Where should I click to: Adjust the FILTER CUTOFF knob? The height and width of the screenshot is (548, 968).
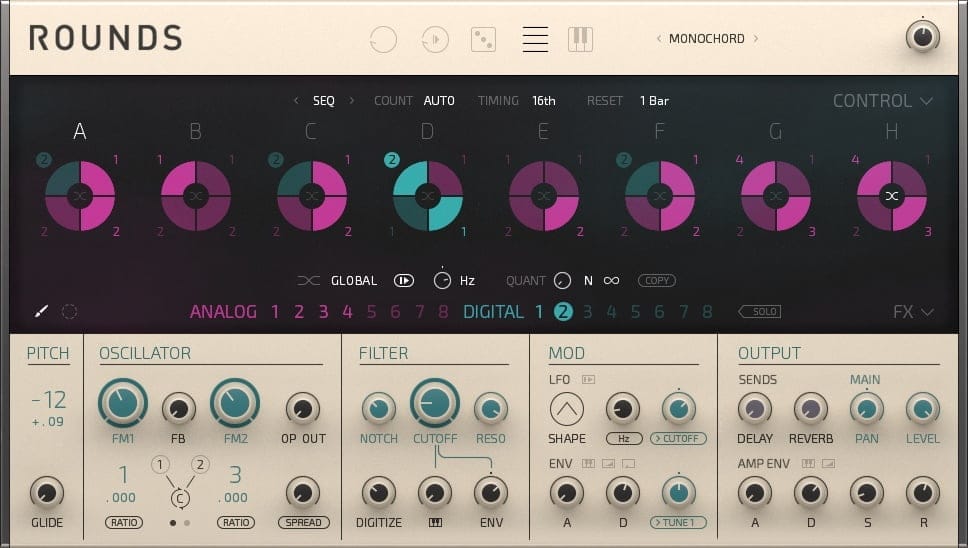pos(435,403)
